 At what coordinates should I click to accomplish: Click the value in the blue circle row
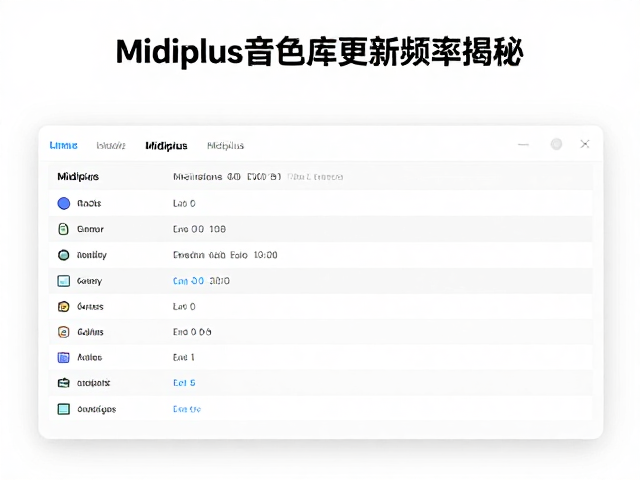click(184, 203)
